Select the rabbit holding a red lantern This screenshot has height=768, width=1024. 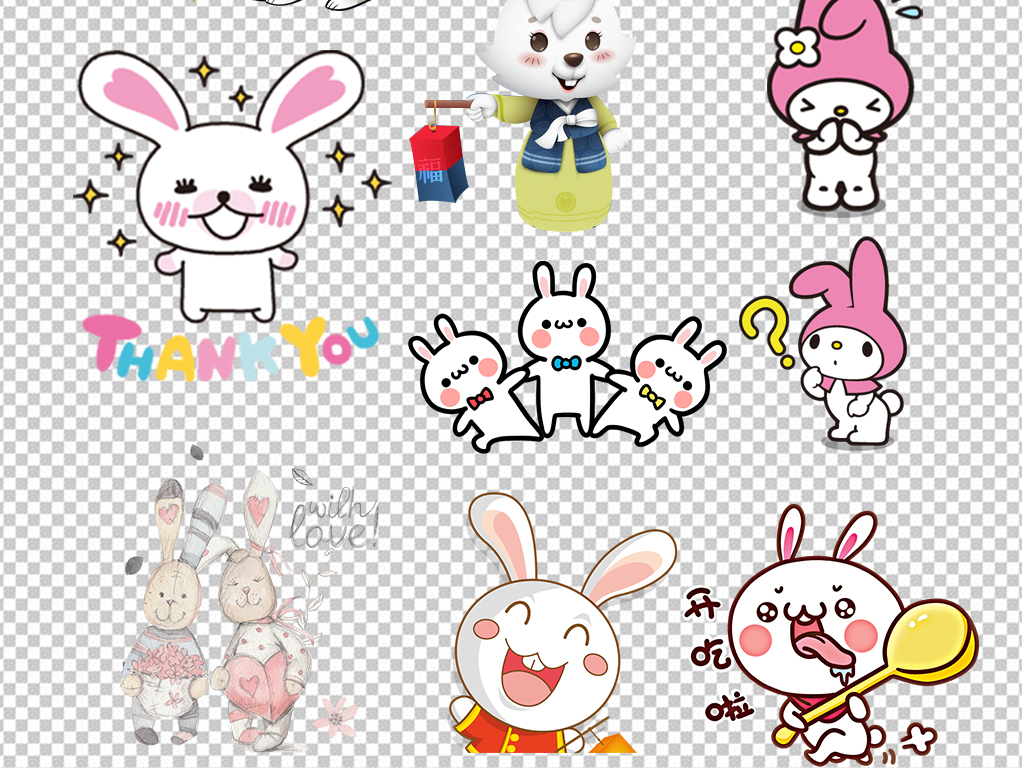tap(522, 116)
